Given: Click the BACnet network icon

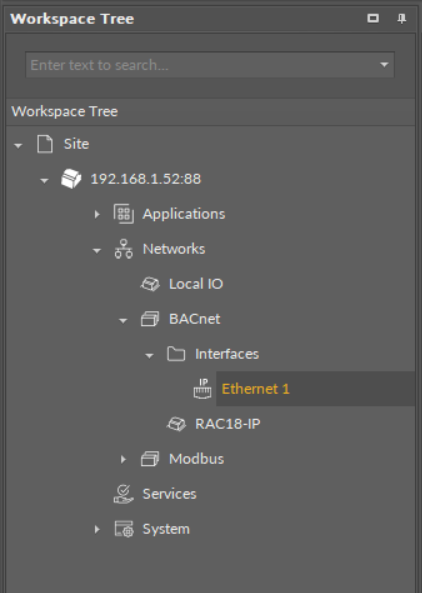Looking at the screenshot, I should tap(150, 319).
